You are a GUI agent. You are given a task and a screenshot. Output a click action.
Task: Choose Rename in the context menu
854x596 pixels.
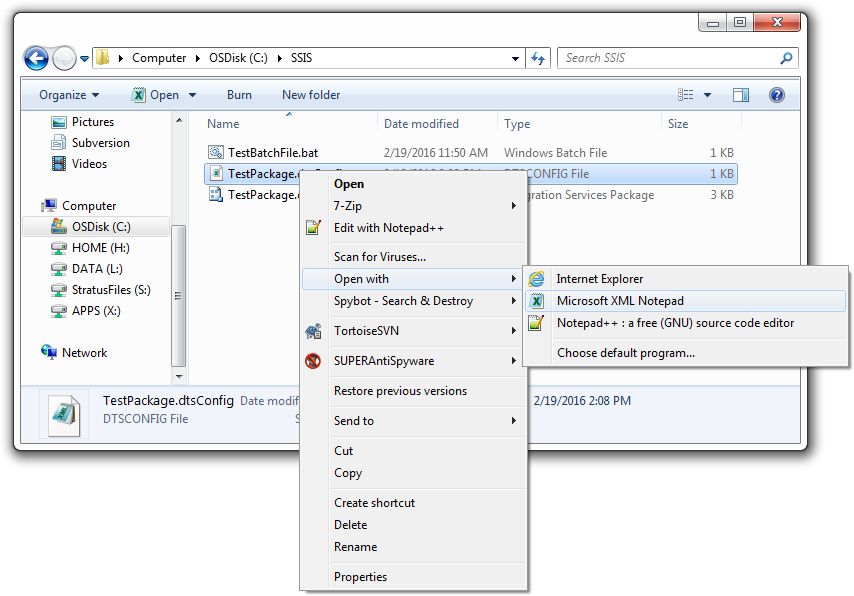(414, 546)
